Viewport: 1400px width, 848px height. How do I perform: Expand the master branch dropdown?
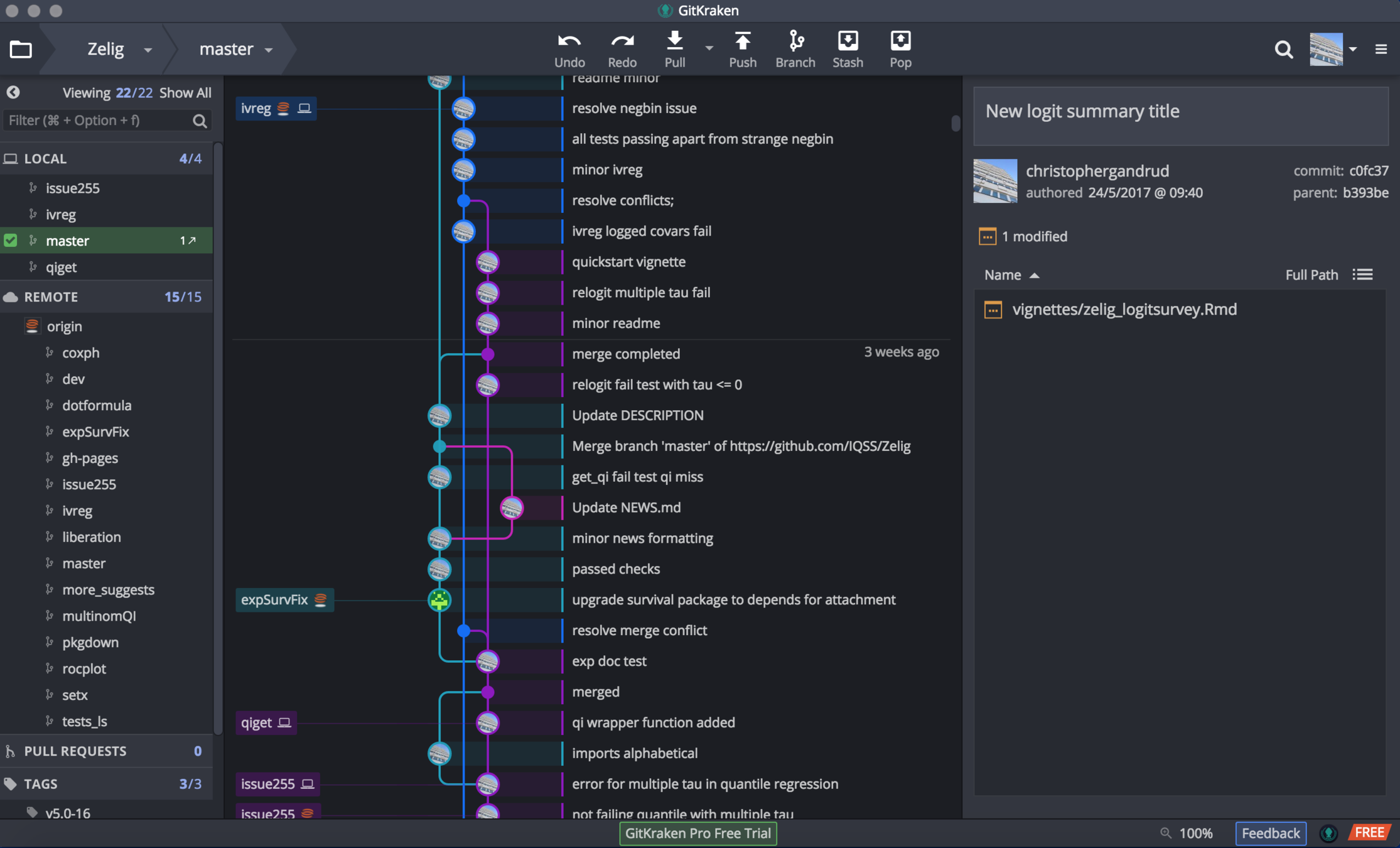tap(269, 50)
